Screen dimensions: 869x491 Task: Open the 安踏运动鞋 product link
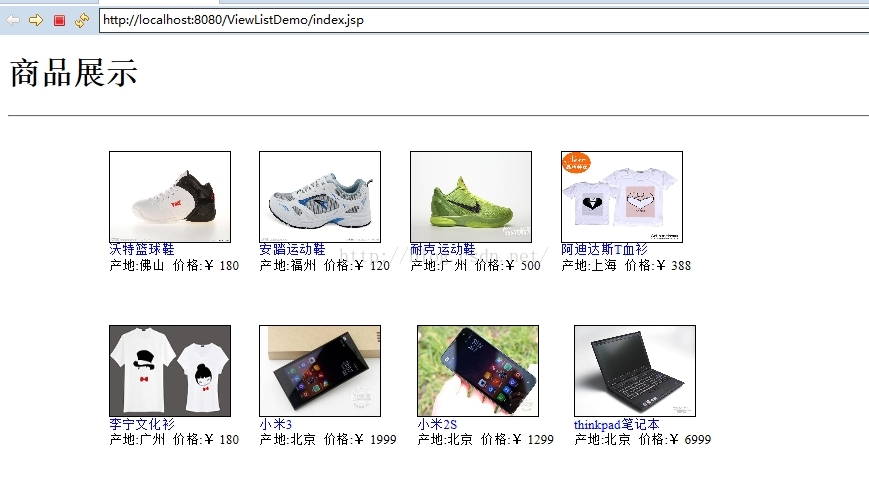point(292,250)
